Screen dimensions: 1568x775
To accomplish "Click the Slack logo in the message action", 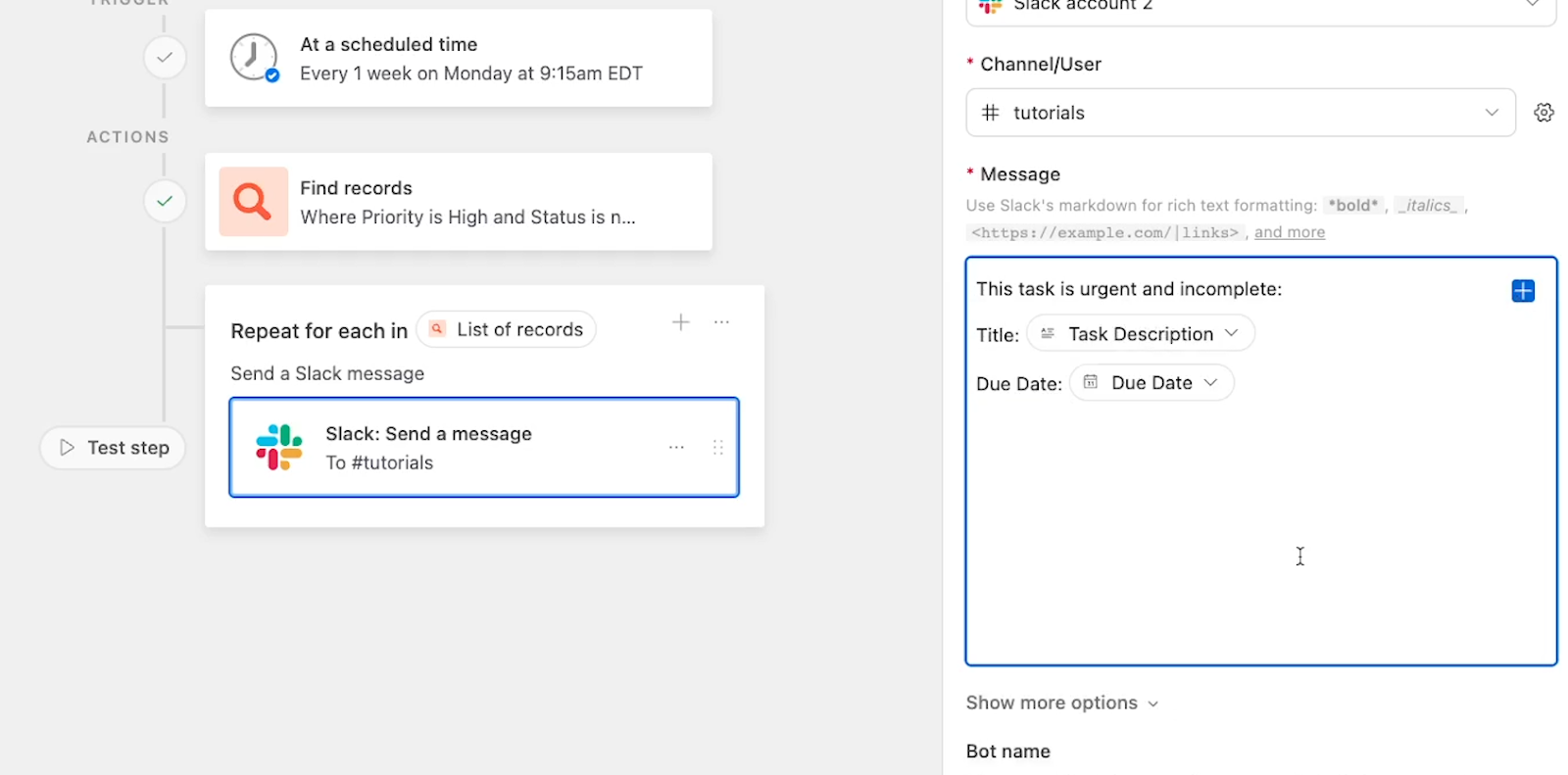I will pos(279,448).
